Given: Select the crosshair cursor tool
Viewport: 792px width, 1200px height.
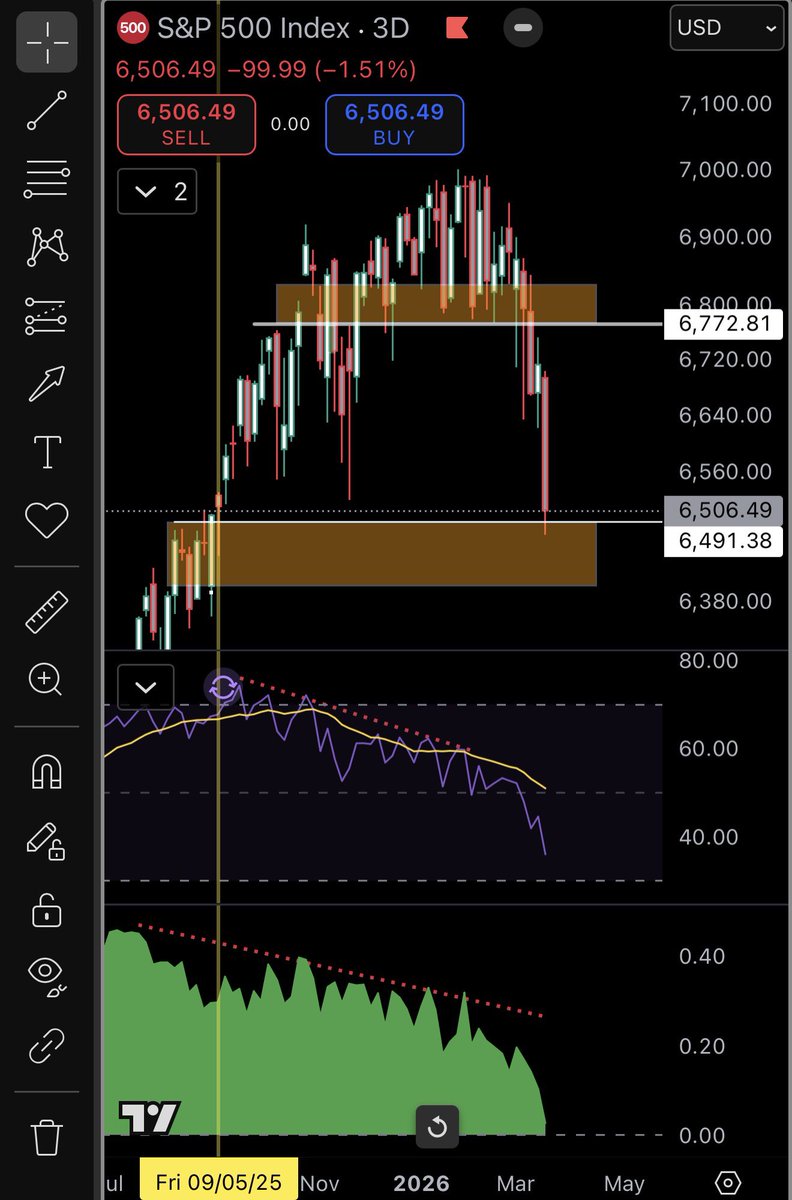Looking at the screenshot, I should coord(47,43).
